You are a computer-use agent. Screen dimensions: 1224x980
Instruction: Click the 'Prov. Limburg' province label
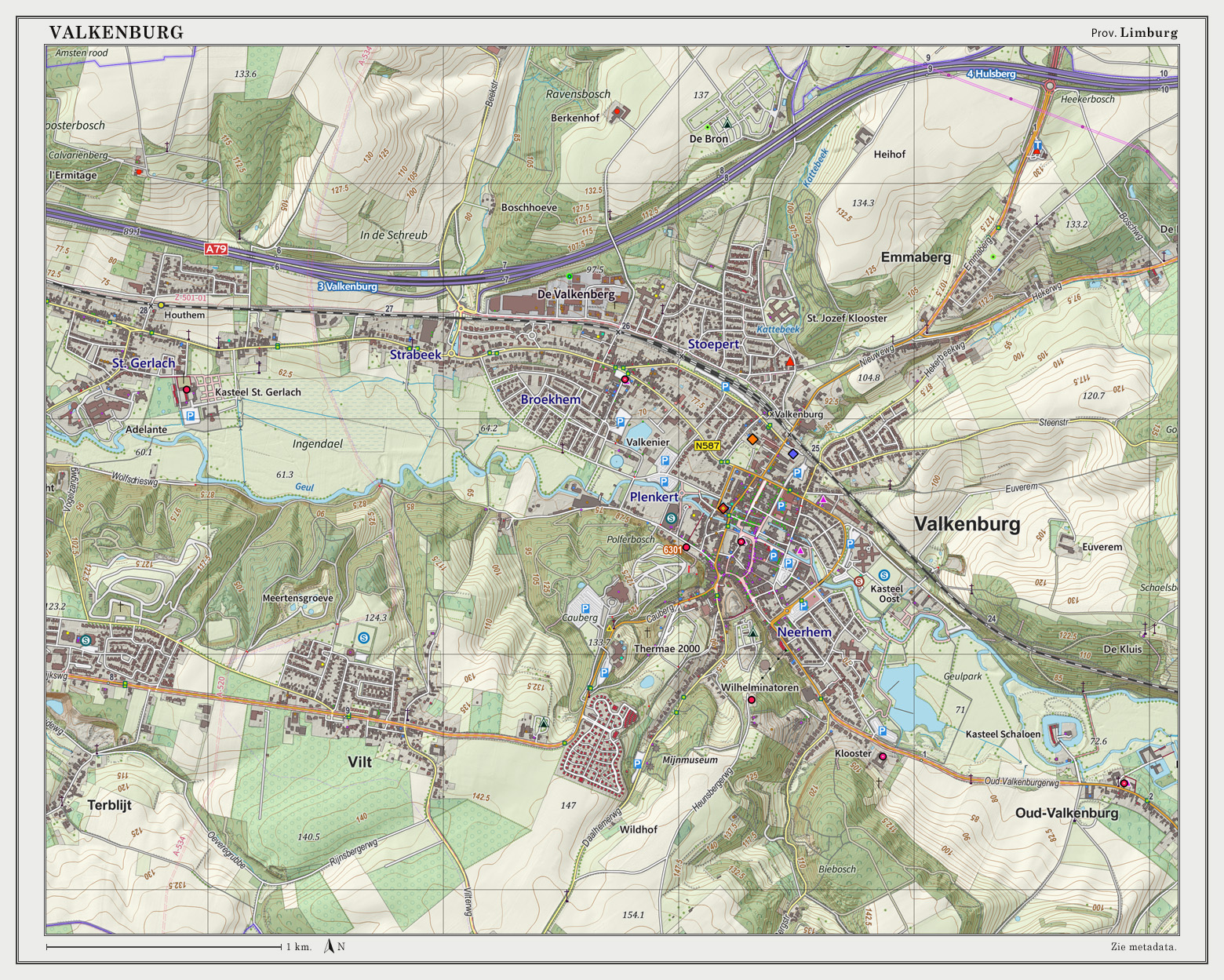1134,33
